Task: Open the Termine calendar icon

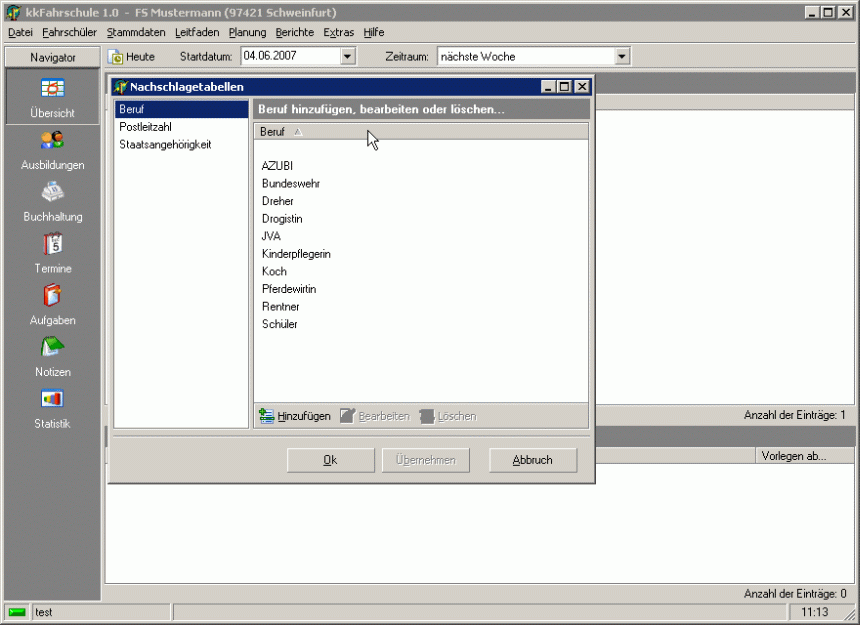Action: point(52,245)
